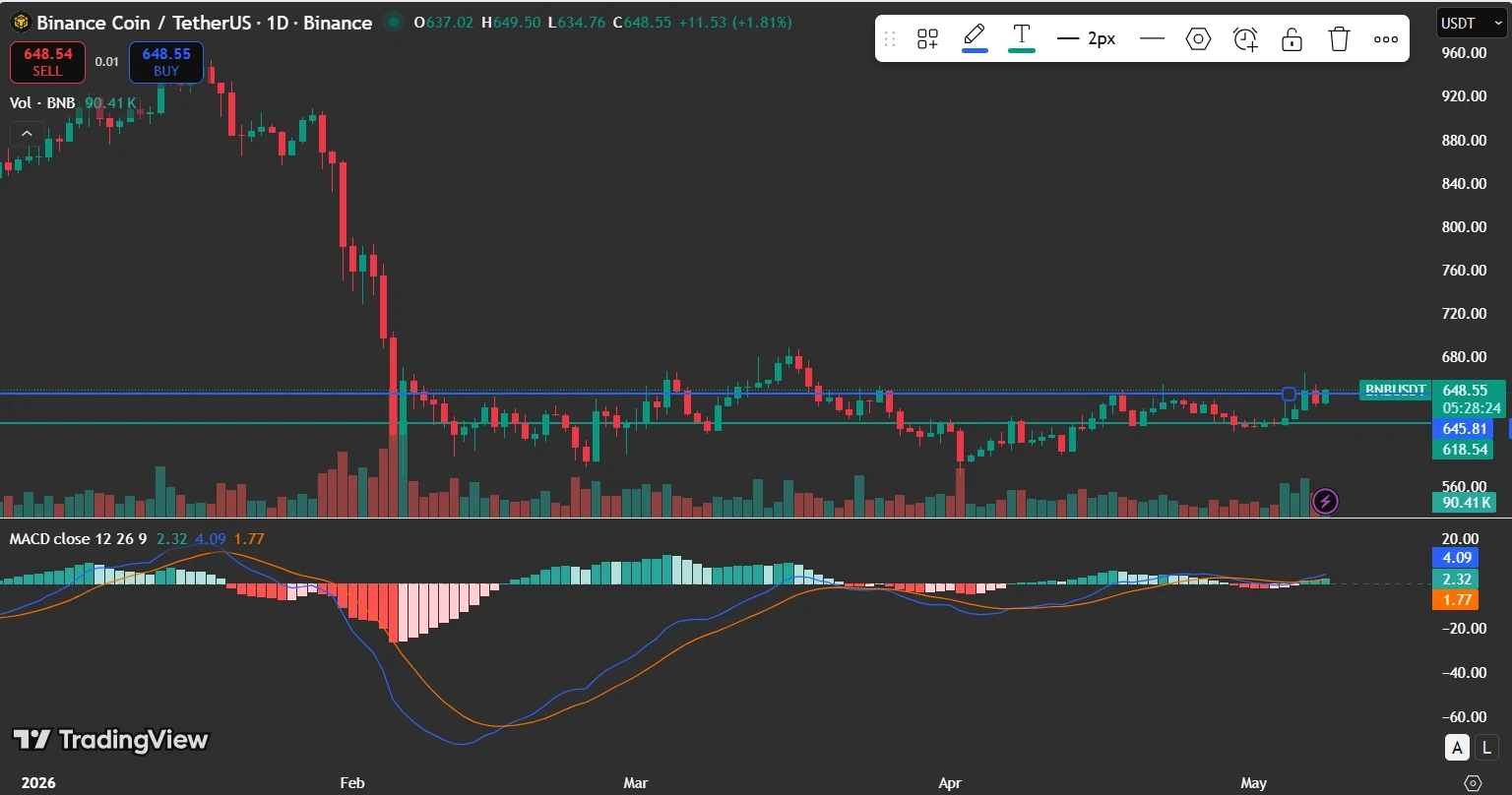Click the 0.01 spread value
Viewport: 1512px width, 795px height.
tap(107, 62)
